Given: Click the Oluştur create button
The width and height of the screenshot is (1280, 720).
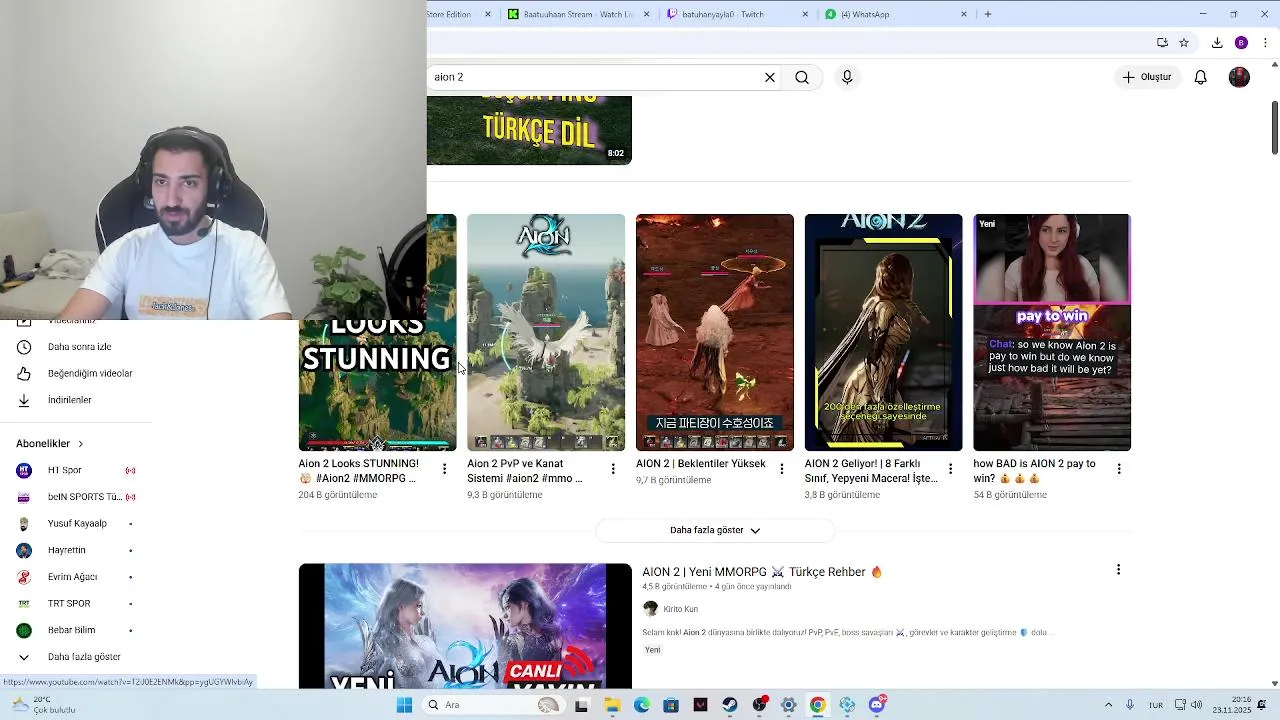Looking at the screenshot, I should (x=1146, y=77).
